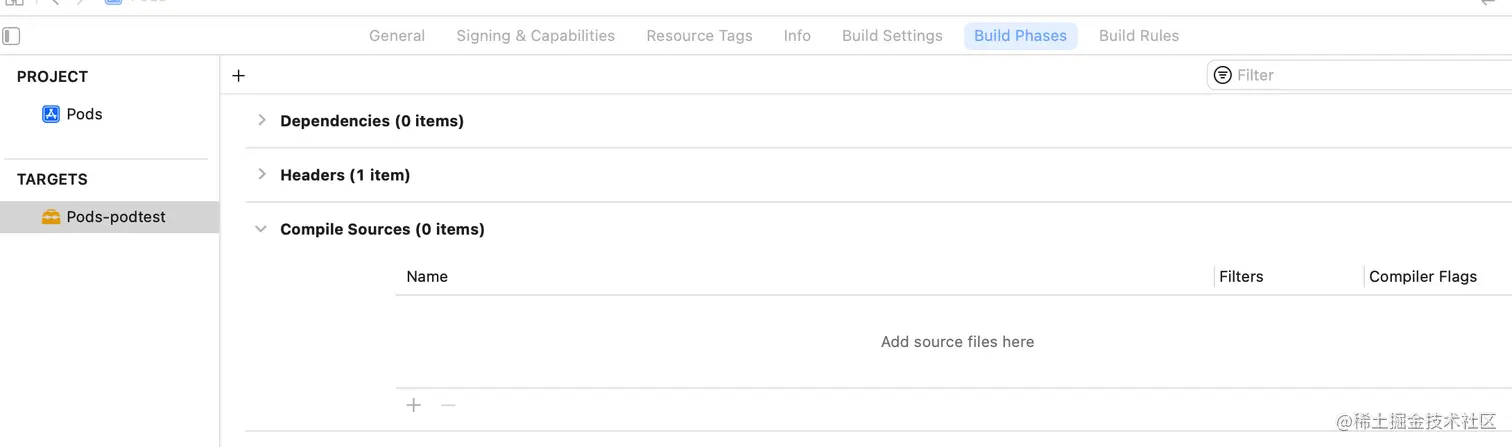Click the add build phase plus button
The height and width of the screenshot is (447, 1512).
coord(238,76)
